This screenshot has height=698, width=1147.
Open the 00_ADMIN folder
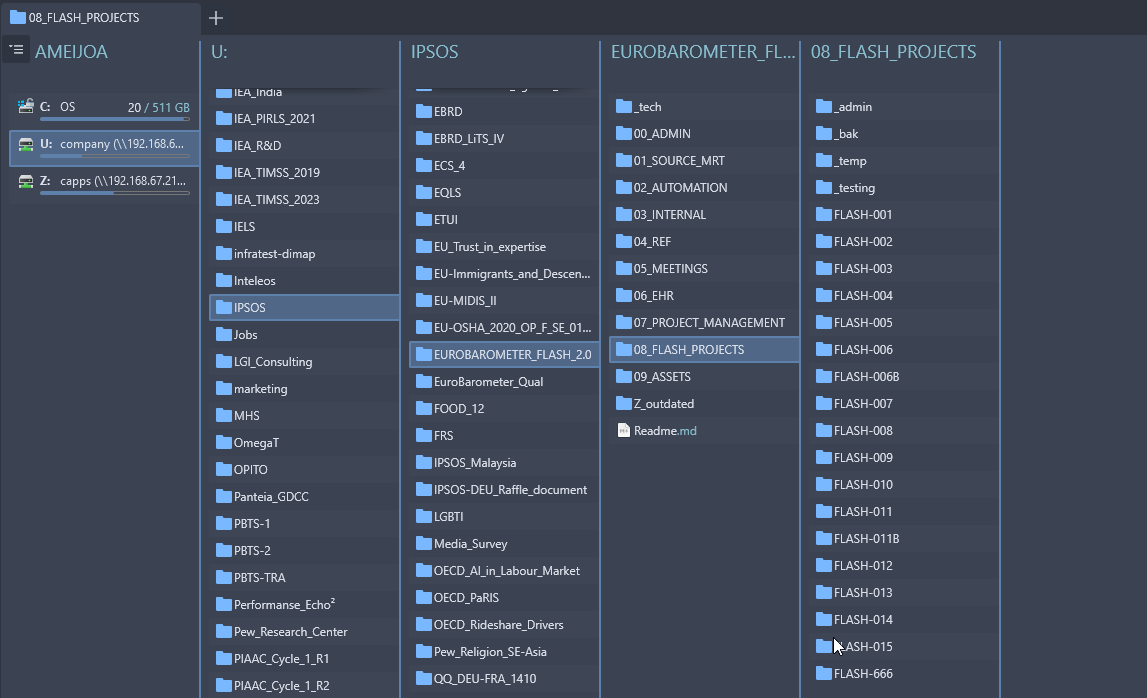[704, 134]
